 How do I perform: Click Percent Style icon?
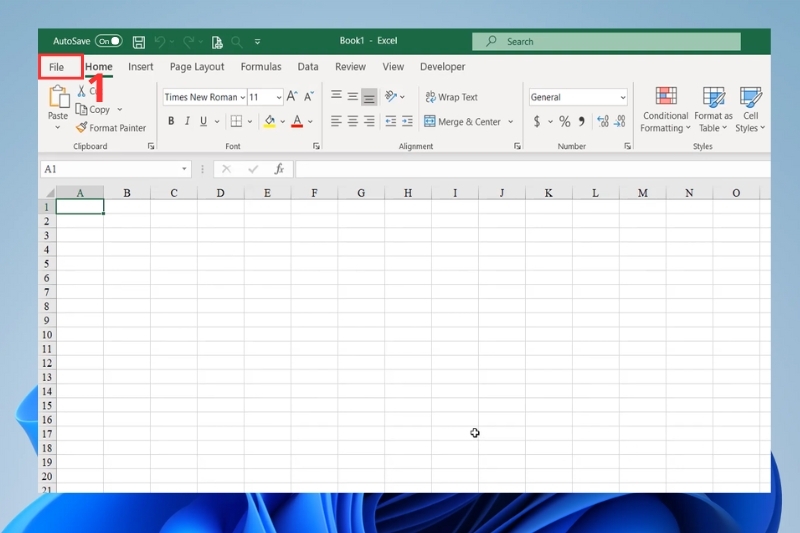point(564,121)
